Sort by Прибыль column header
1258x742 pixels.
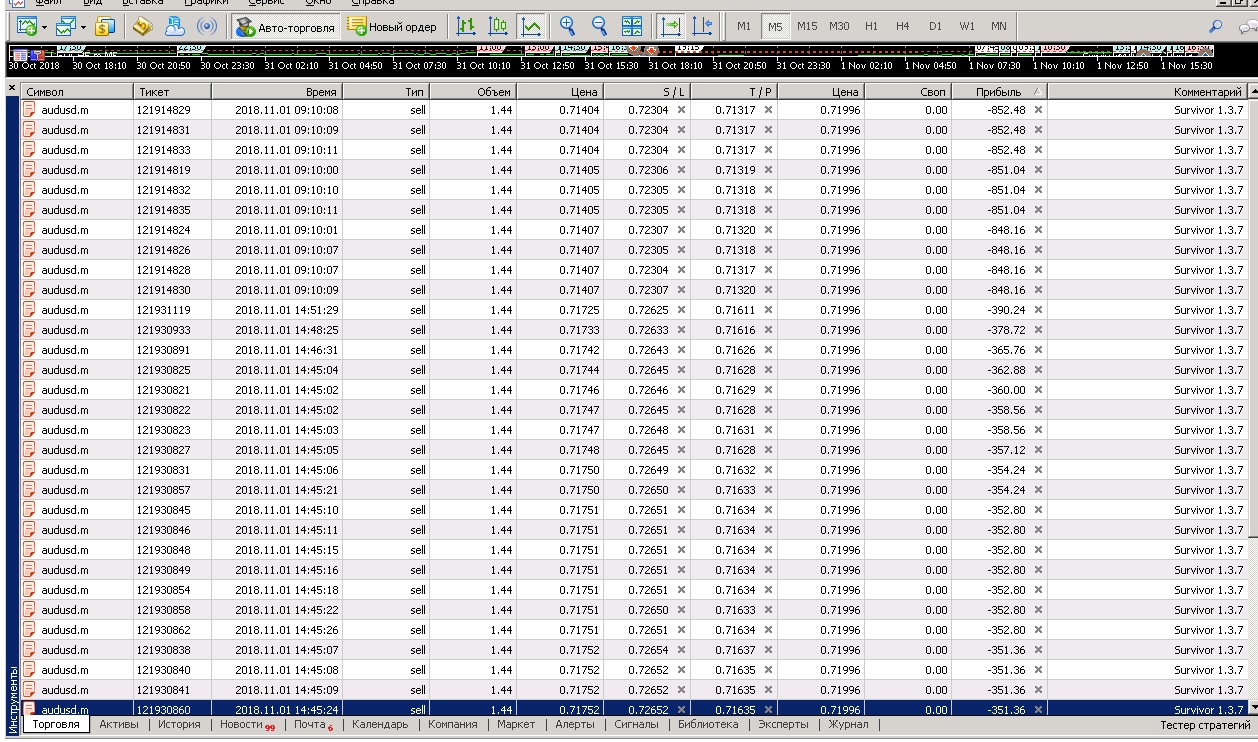point(999,91)
